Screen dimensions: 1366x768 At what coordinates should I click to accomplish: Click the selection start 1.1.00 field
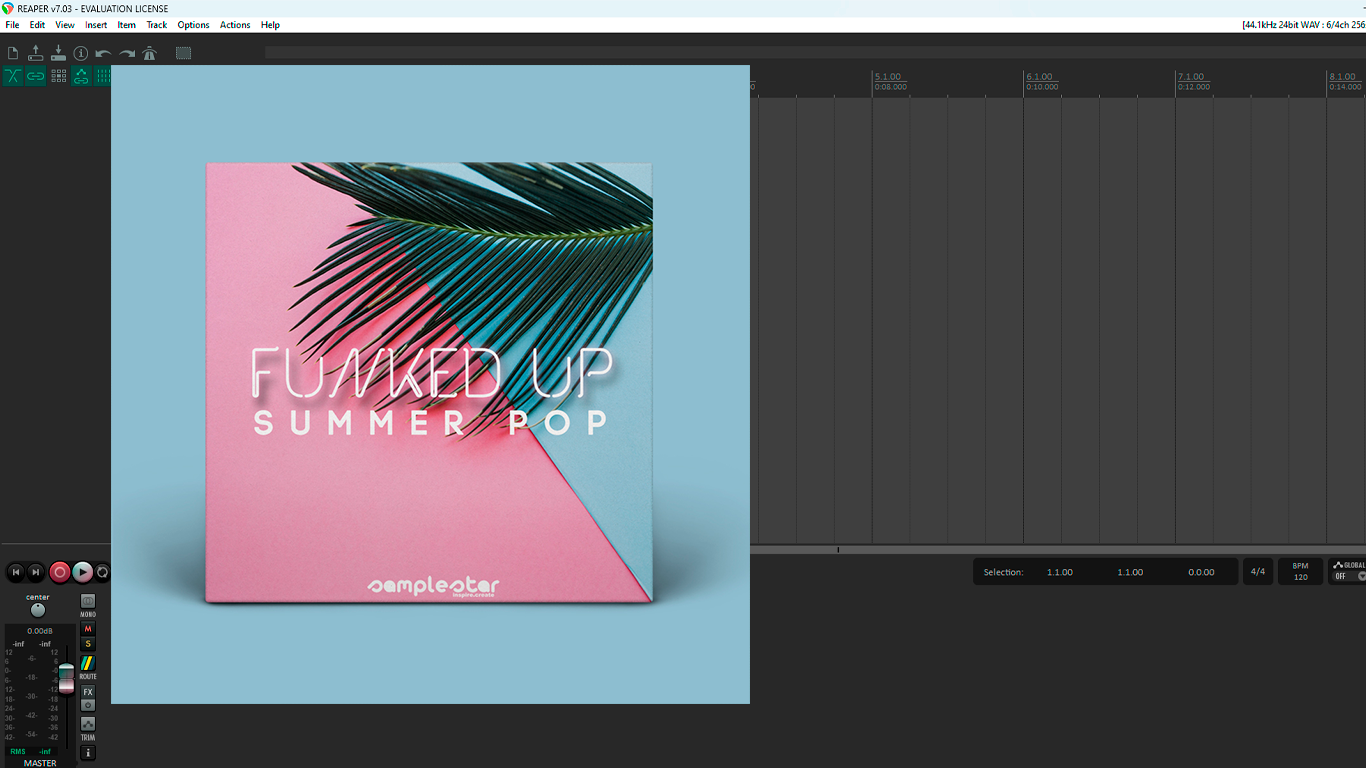coord(1060,572)
